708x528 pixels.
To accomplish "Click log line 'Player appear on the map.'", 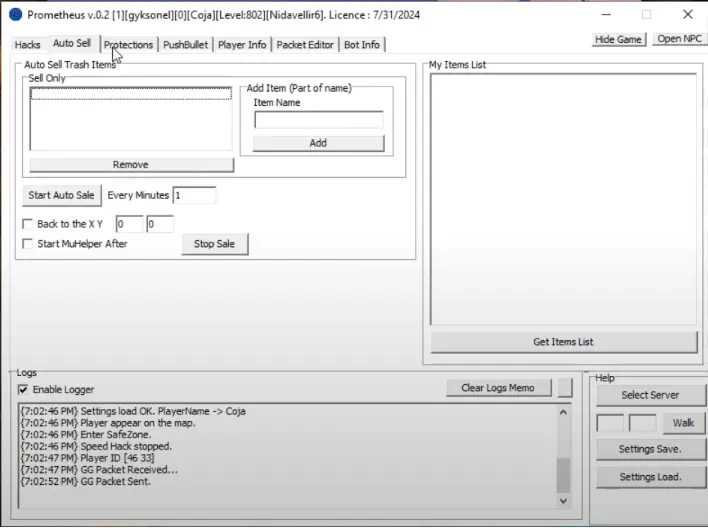I will tap(108, 423).
